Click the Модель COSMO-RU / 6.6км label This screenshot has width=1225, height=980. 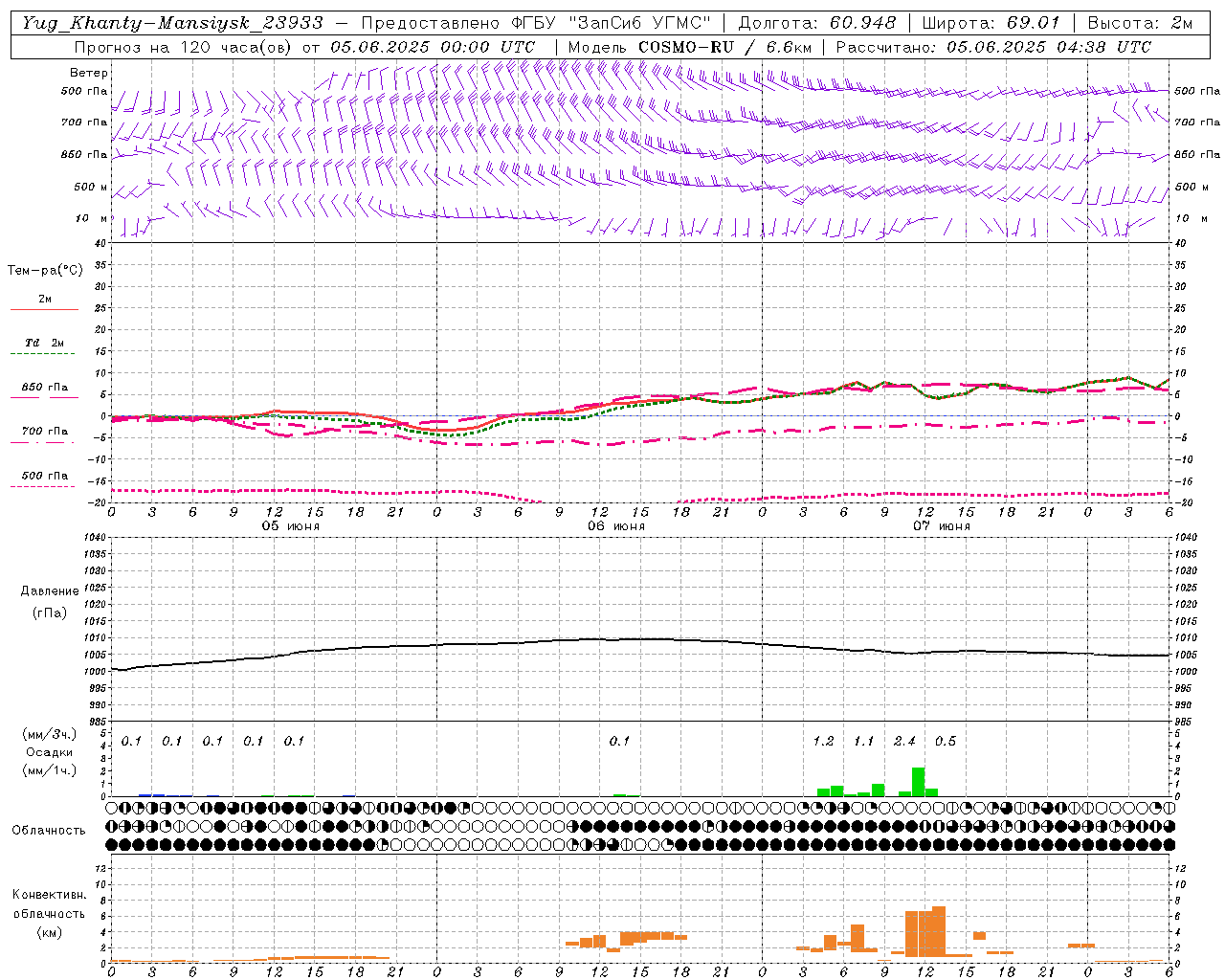tap(690, 47)
